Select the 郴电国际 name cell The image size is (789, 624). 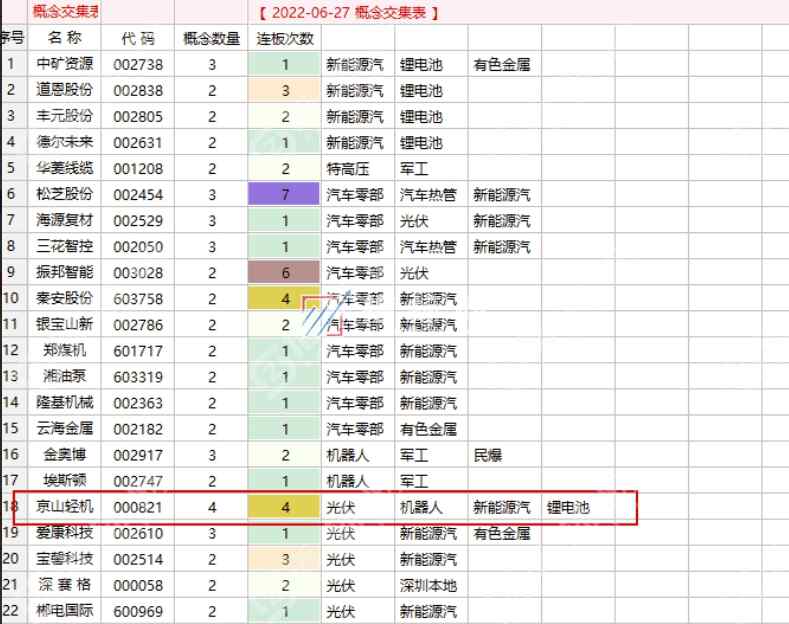[65, 611]
